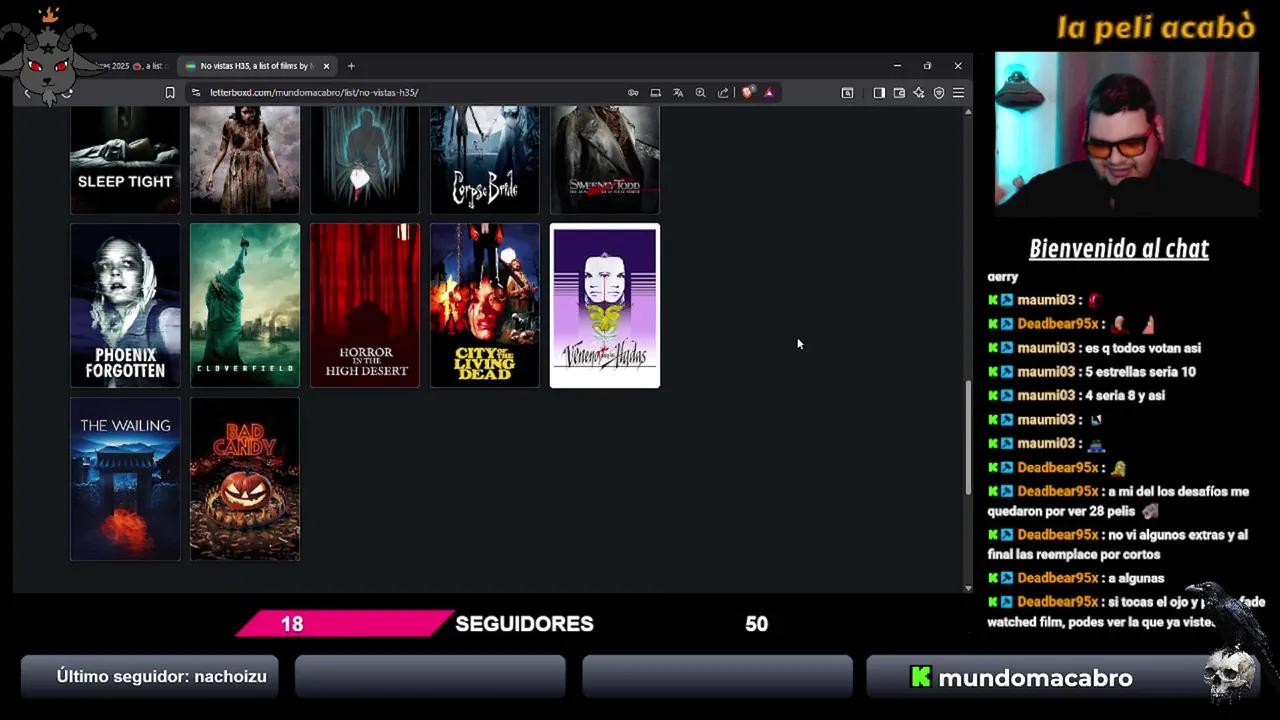Click the pink followers progress bar showing 18
1280x720 pixels.
[x=343, y=624]
